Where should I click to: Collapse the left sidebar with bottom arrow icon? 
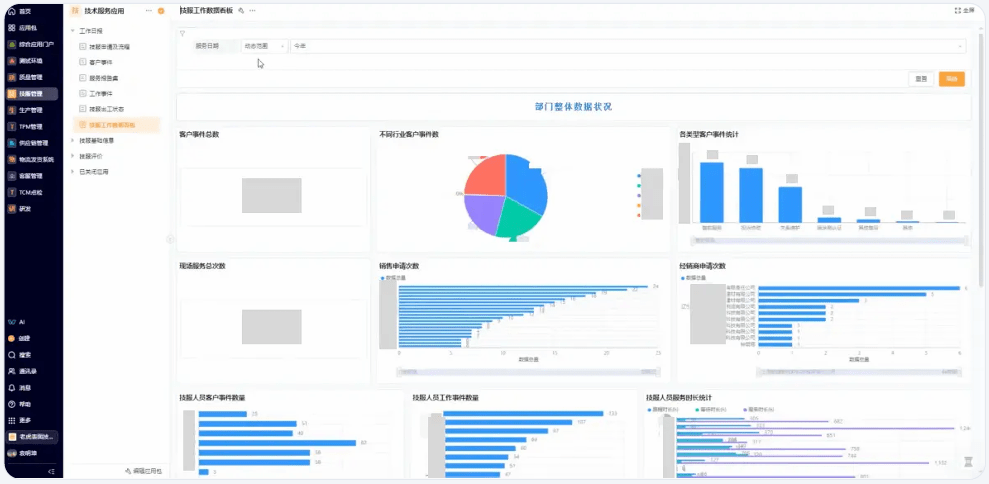51,471
